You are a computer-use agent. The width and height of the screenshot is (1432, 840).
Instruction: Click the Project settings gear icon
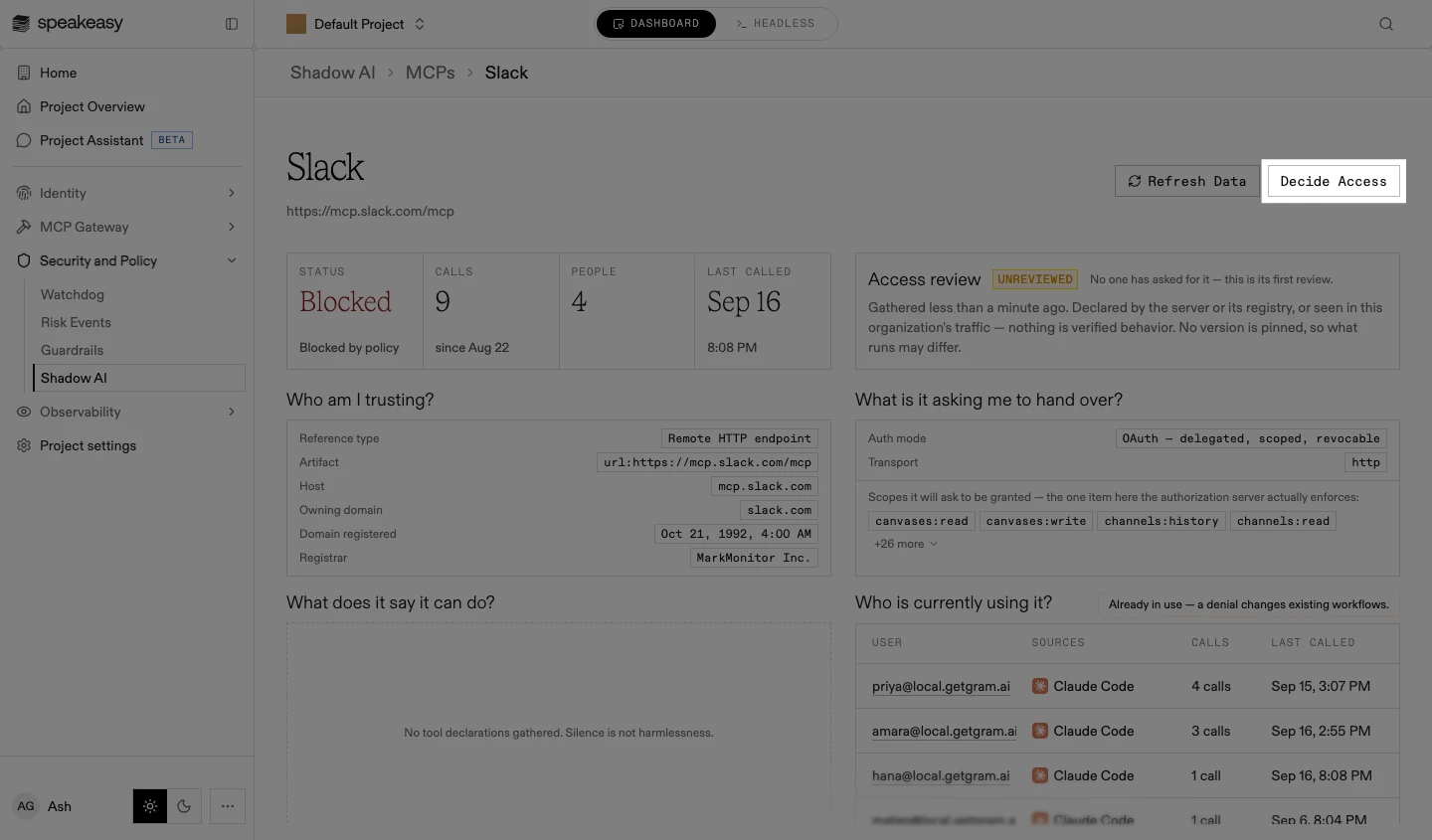tap(24, 445)
